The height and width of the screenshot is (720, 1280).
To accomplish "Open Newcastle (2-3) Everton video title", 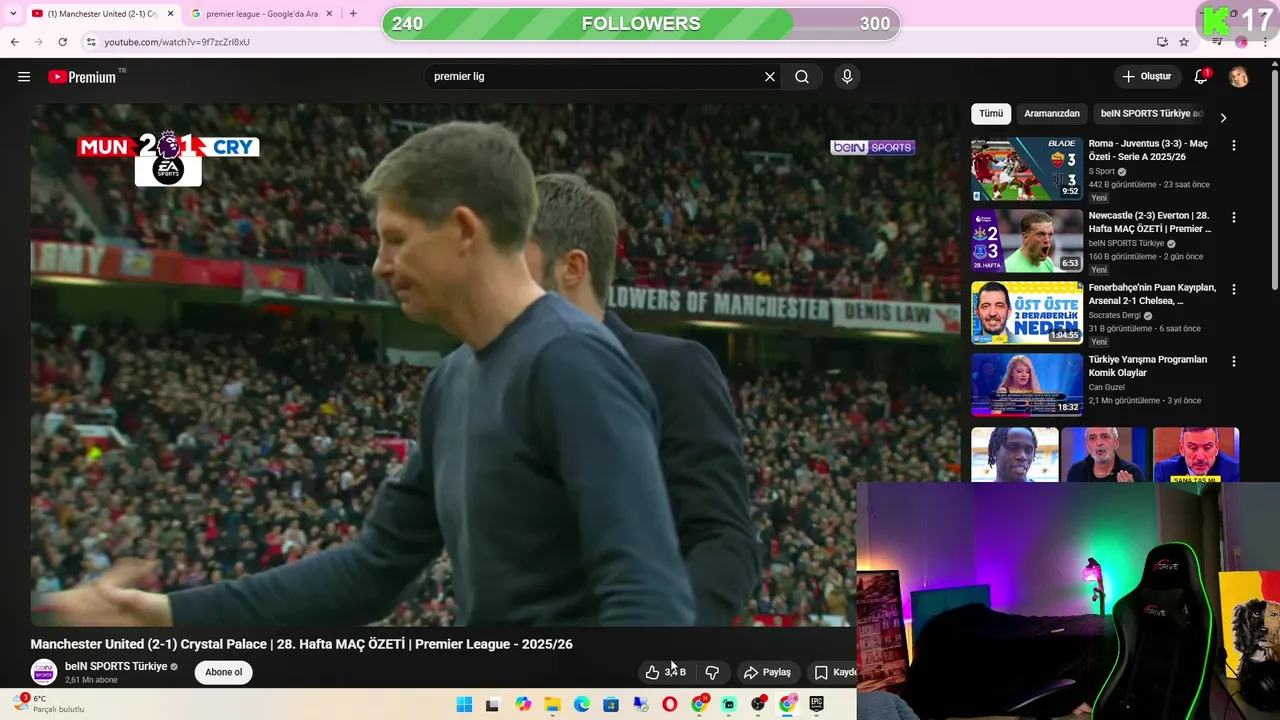I will [x=1150, y=222].
